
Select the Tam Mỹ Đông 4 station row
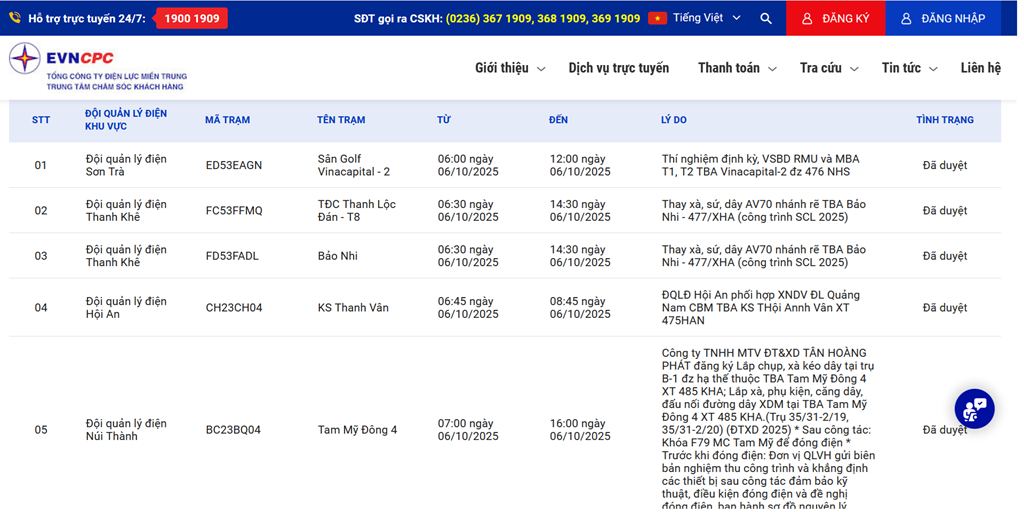[x=357, y=430]
